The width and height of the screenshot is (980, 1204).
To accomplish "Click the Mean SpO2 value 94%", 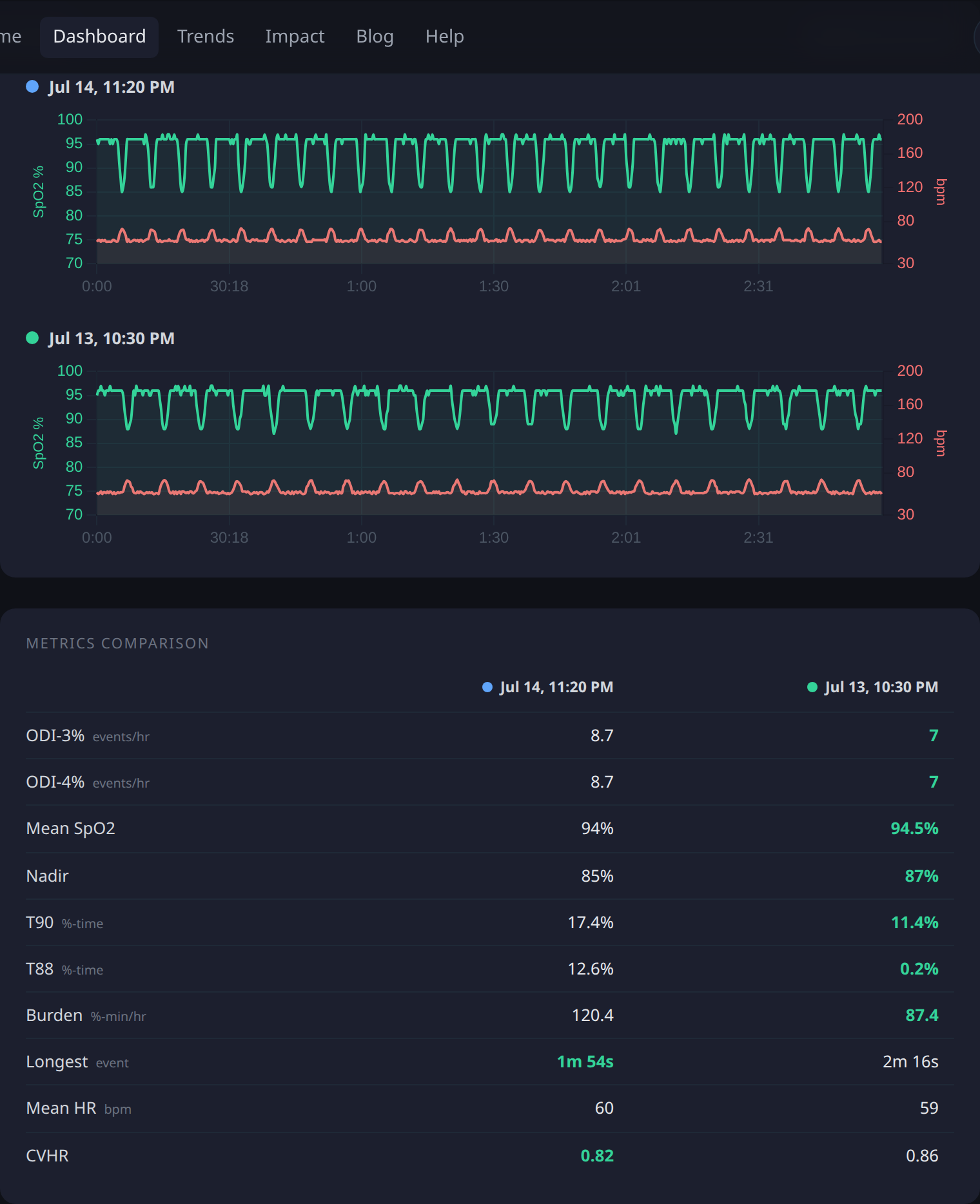I will (597, 828).
